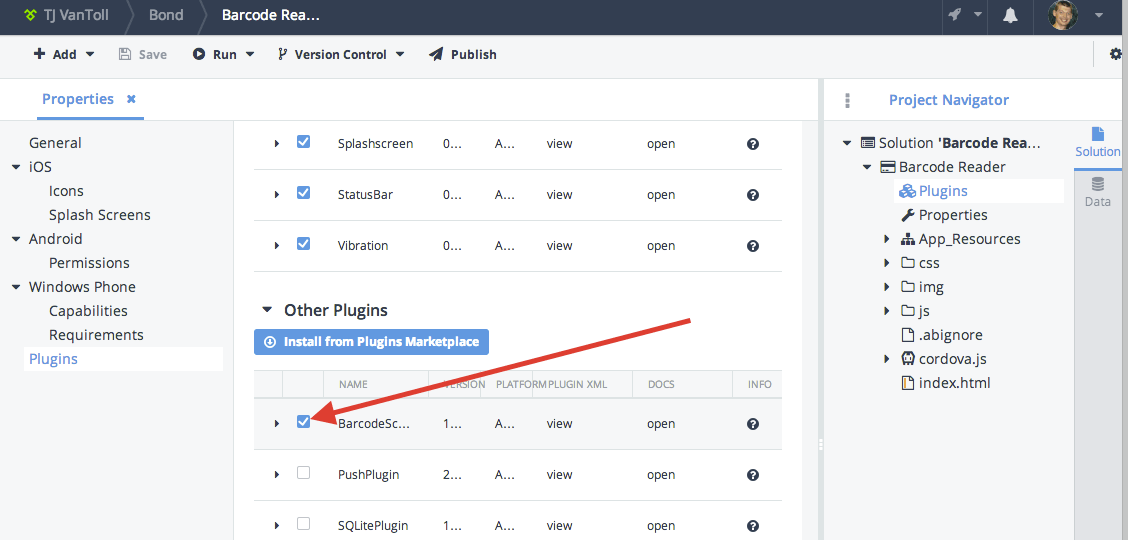Open the Version Control dropdown

coord(341,54)
